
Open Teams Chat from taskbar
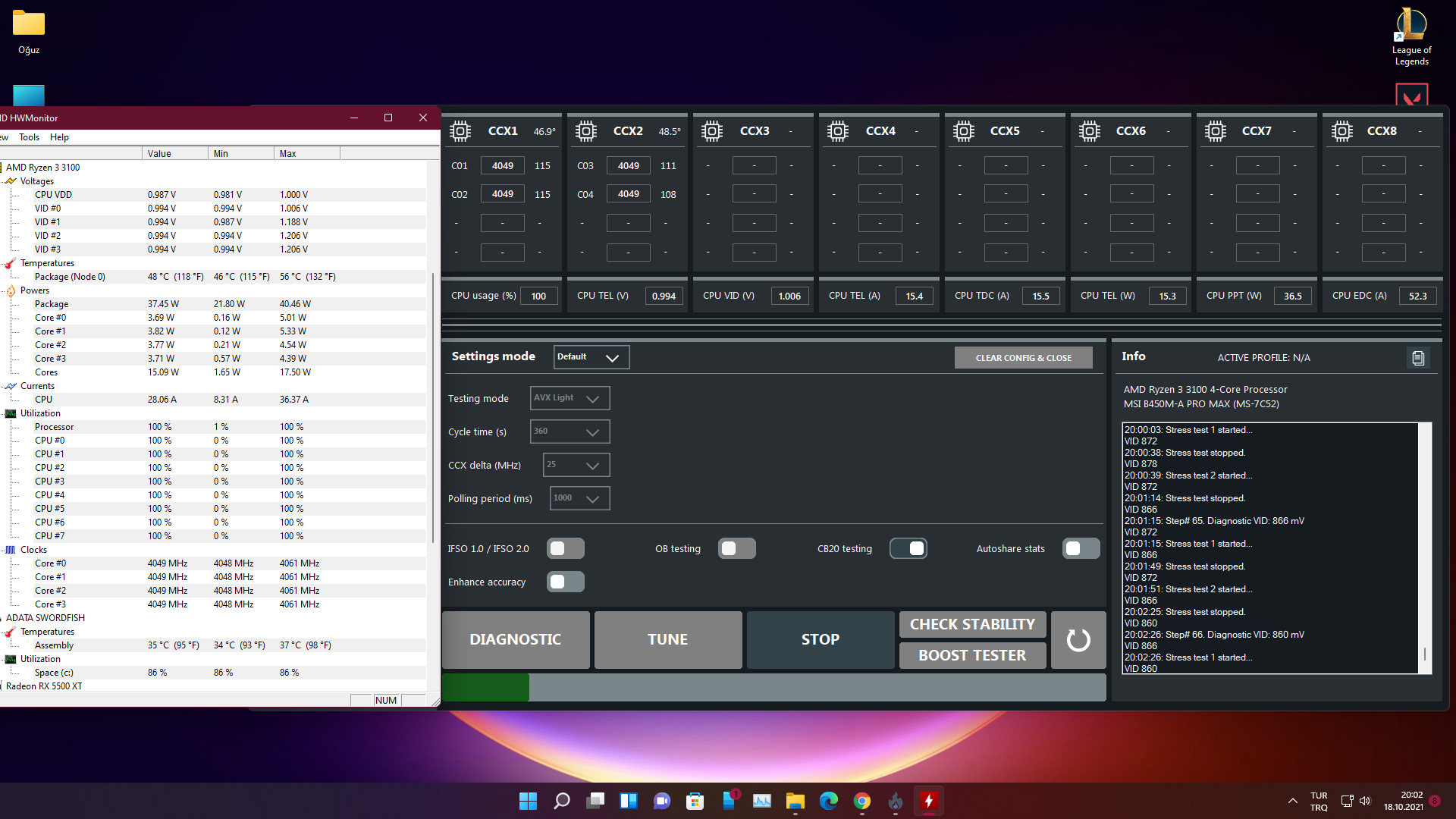point(661,801)
